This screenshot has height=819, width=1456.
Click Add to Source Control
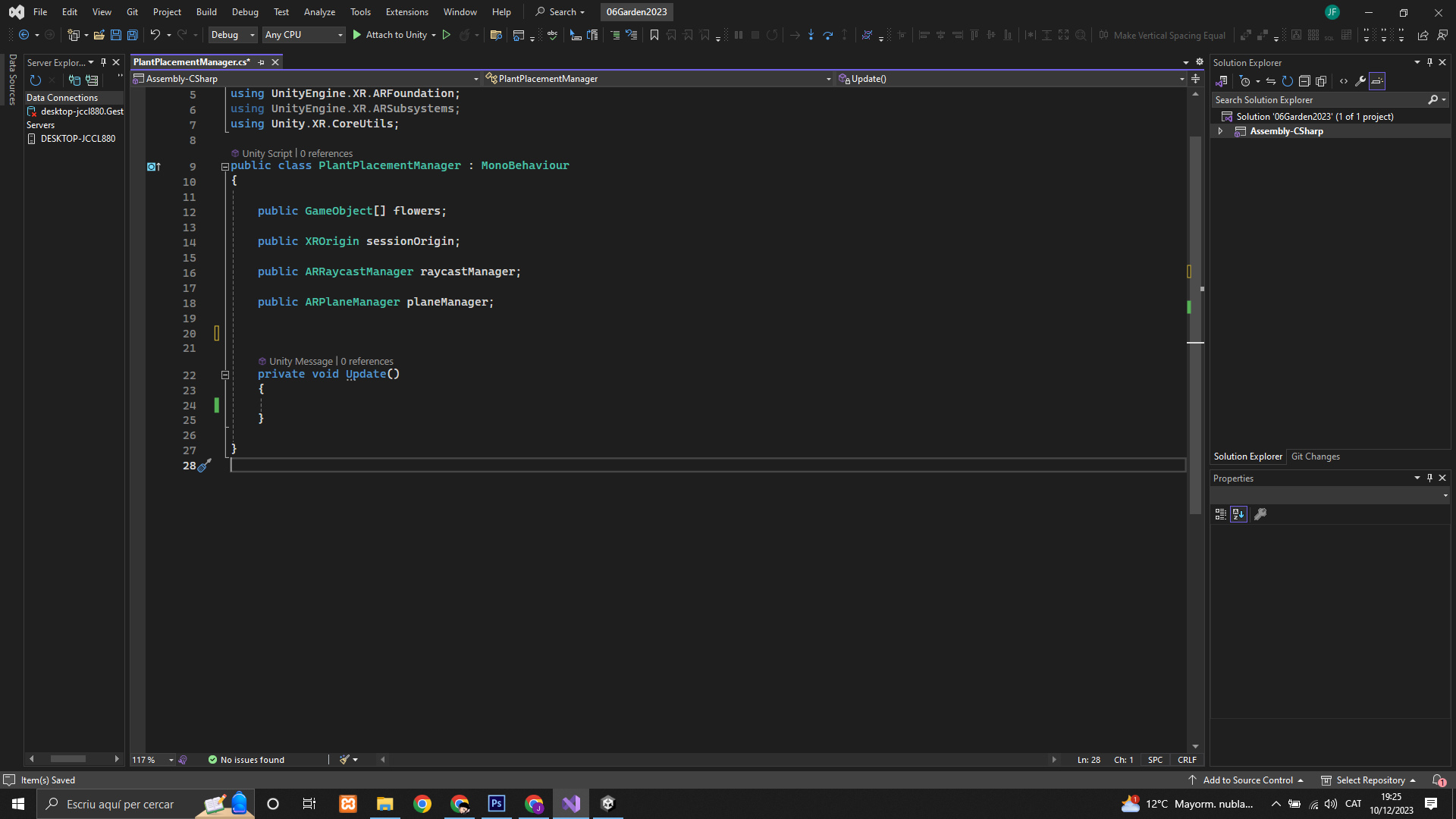[x=1247, y=780]
